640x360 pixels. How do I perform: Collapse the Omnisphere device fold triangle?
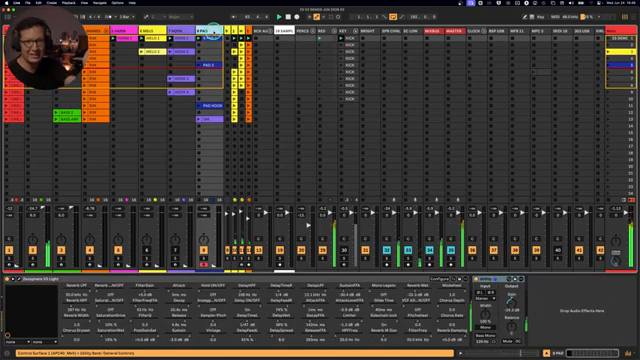[13, 279]
